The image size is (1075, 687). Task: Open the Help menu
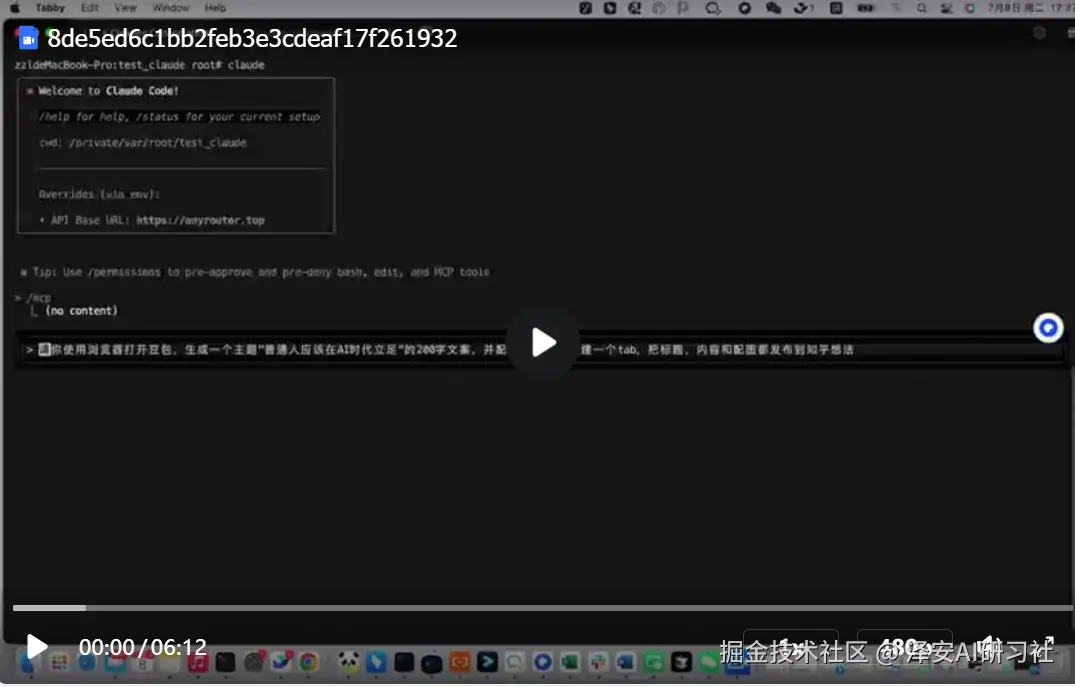[x=215, y=8]
